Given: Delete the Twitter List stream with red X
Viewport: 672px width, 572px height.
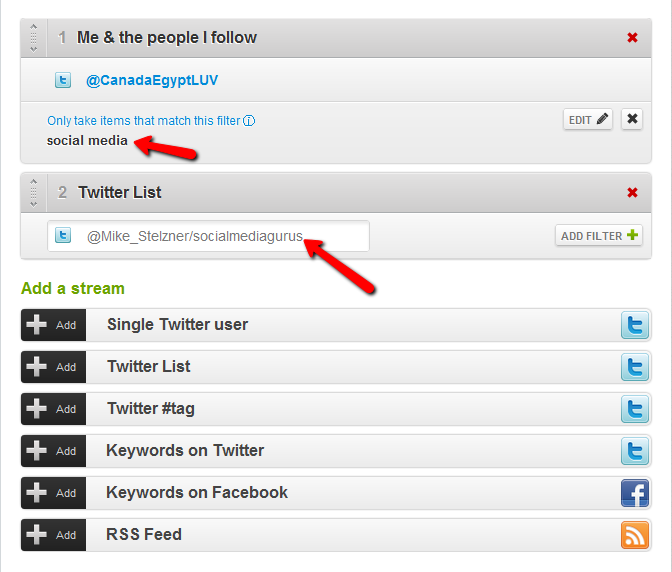Looking at the screenshot, I should click(x=632, y=193).
